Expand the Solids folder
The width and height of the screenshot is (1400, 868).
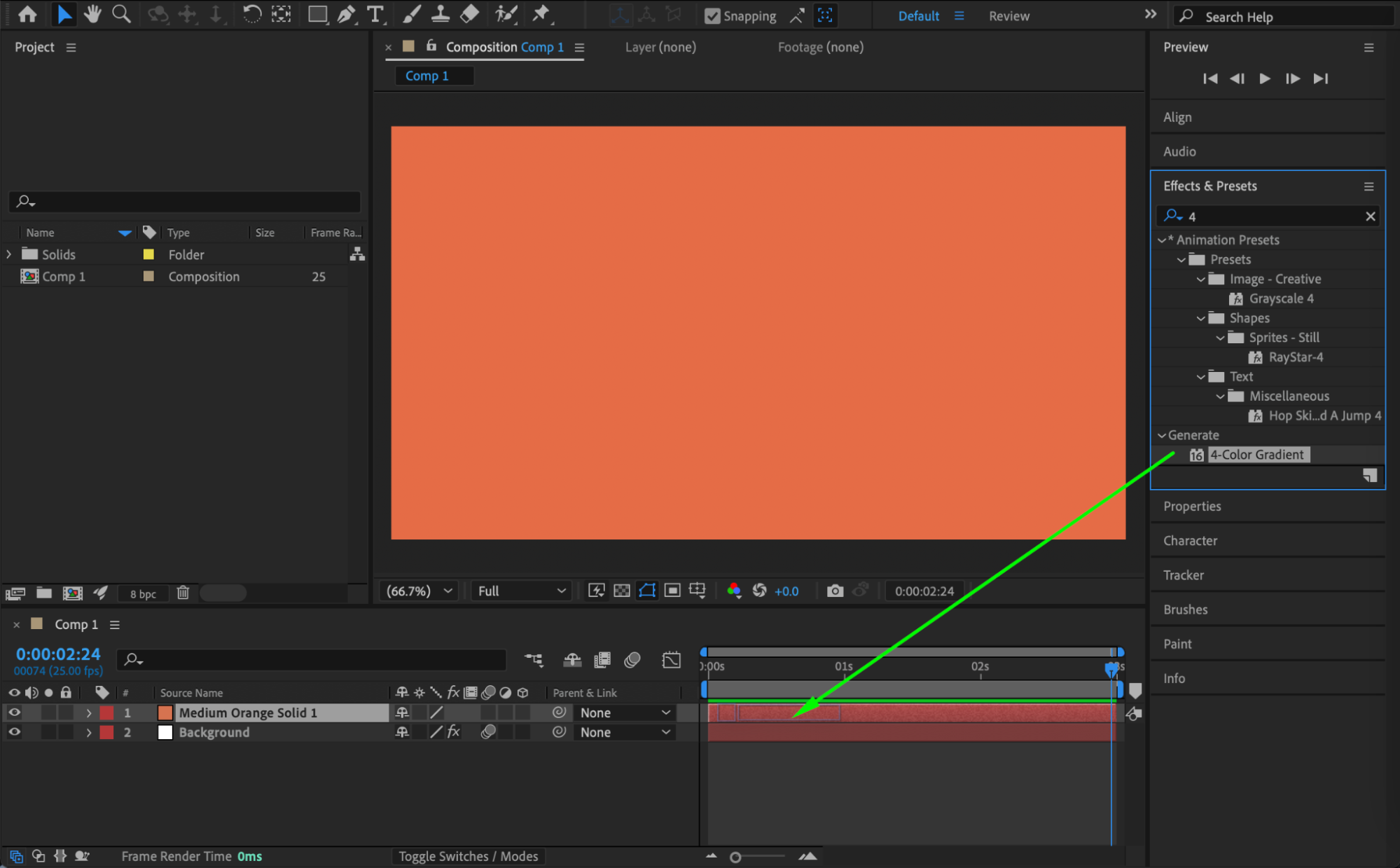[9, 254]
